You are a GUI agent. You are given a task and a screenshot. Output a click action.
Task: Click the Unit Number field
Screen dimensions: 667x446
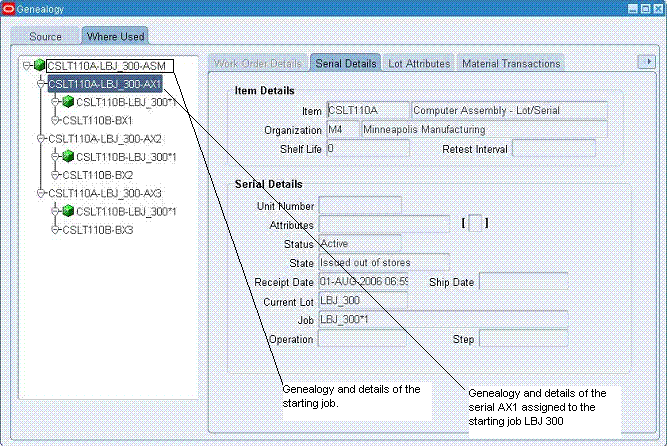coord(360,205)
